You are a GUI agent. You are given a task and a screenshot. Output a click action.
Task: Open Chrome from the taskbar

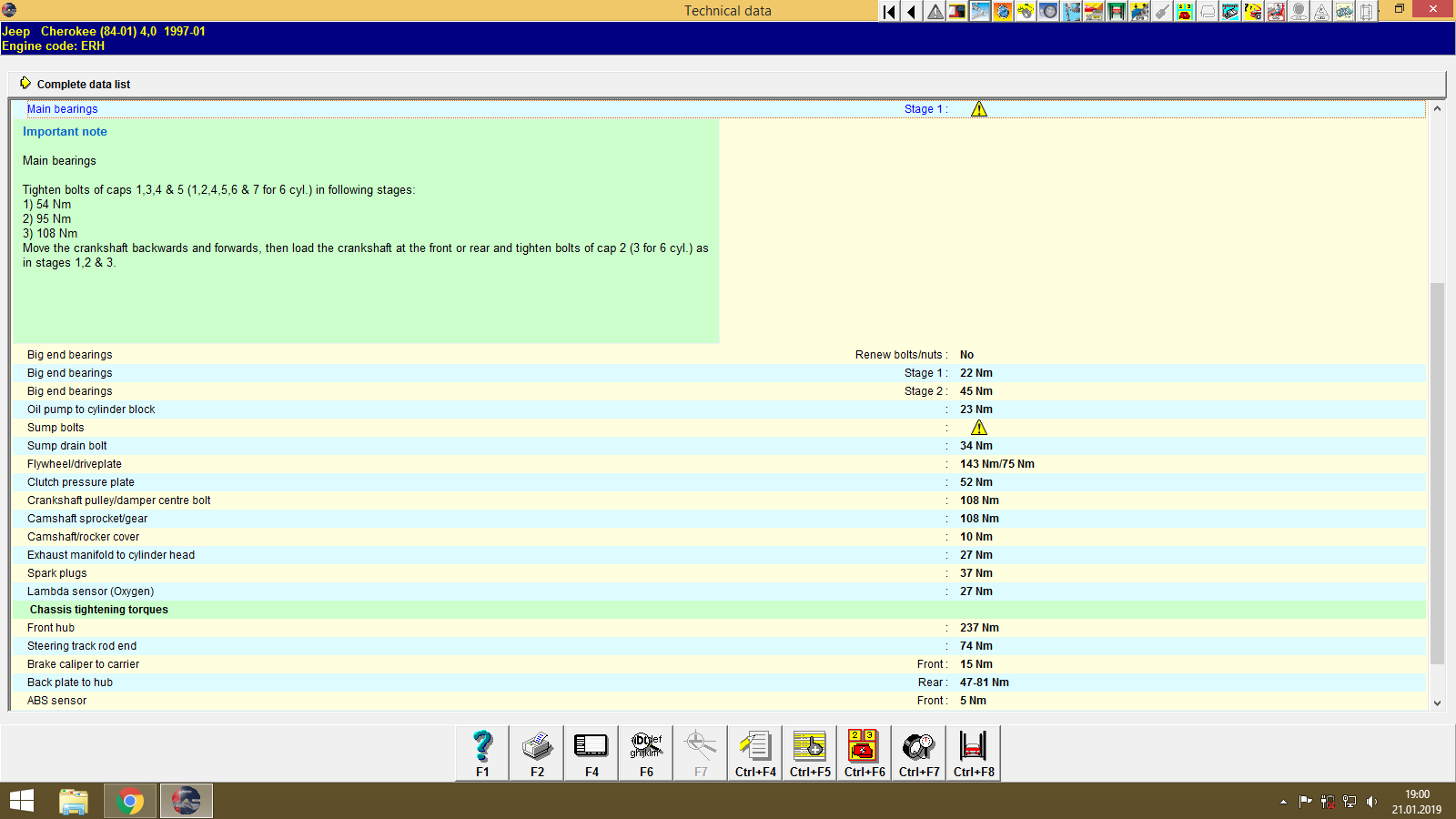[129, 801]
